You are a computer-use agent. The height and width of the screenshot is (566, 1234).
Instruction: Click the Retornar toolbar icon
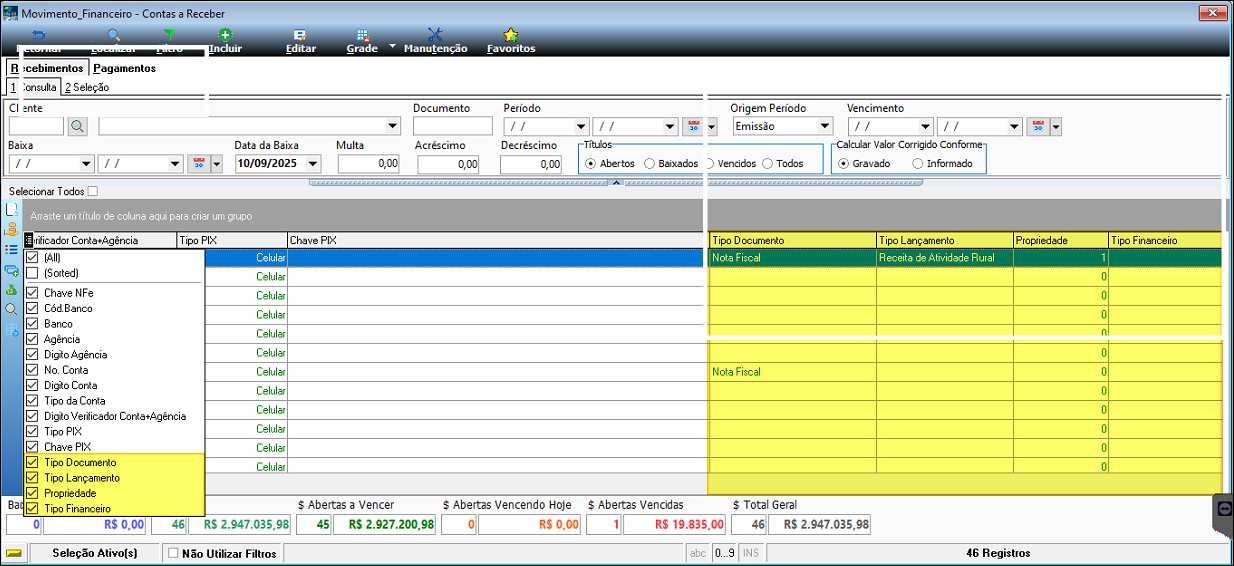click(x=40, y=35)
